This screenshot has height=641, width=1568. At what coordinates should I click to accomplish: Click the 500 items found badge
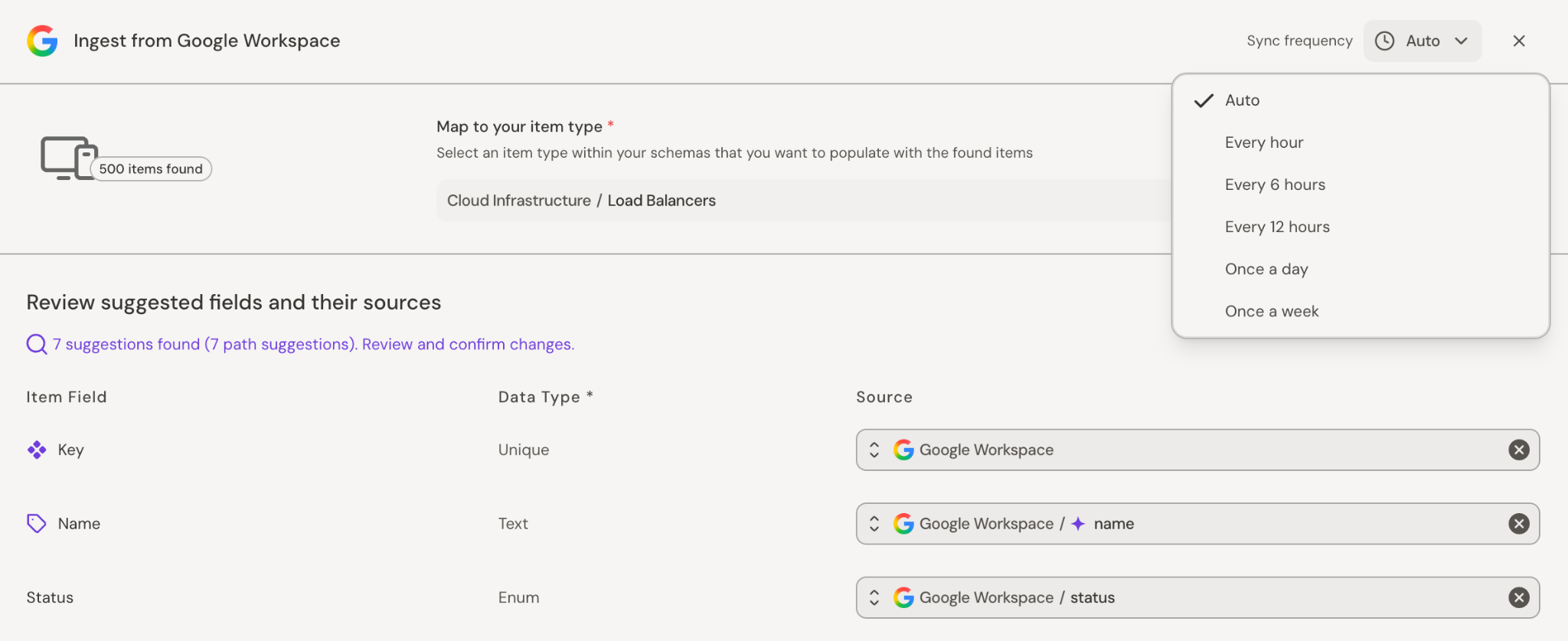(x=151, y=169)
